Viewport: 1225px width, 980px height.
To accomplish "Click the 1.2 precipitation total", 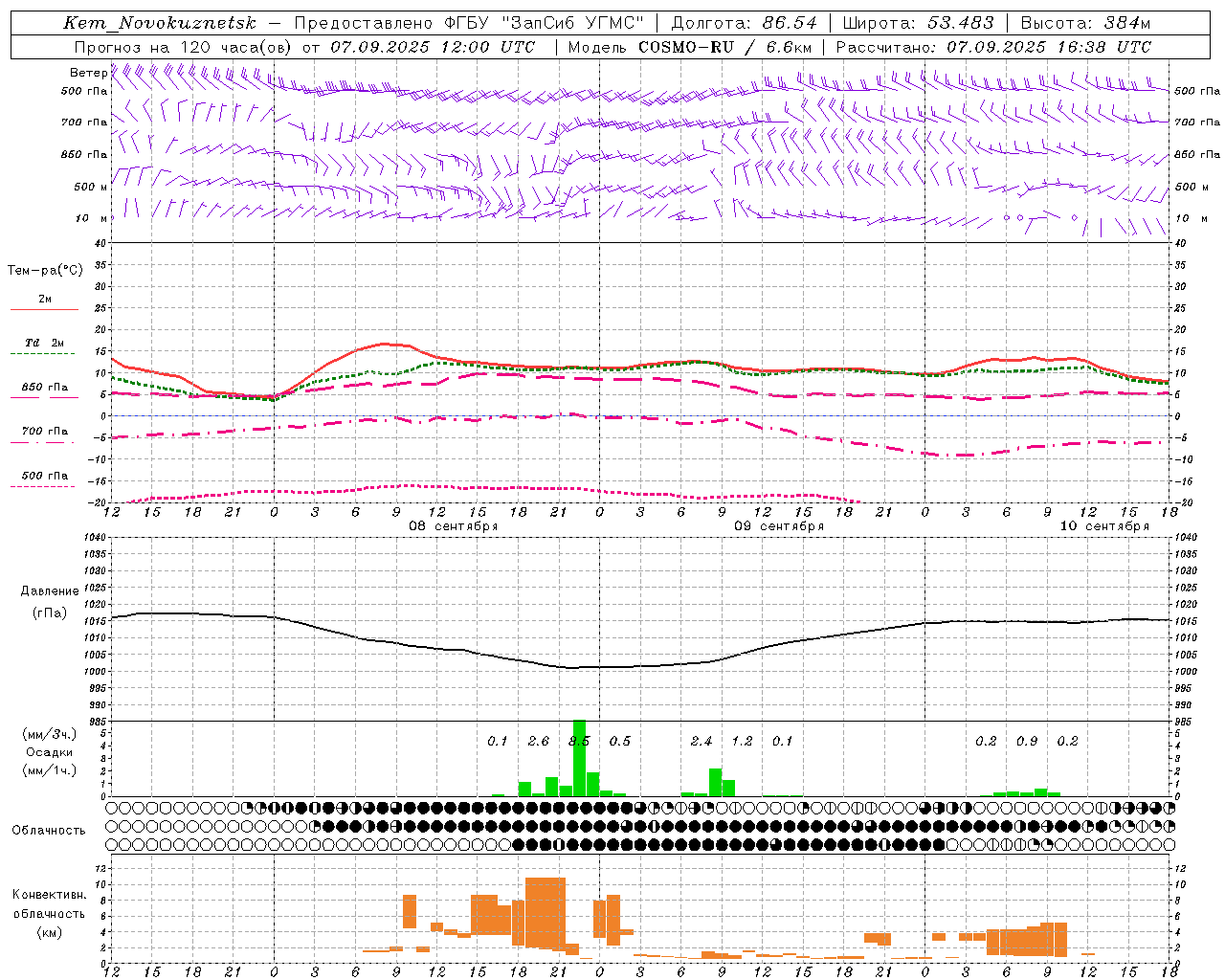I will (742, 742).
